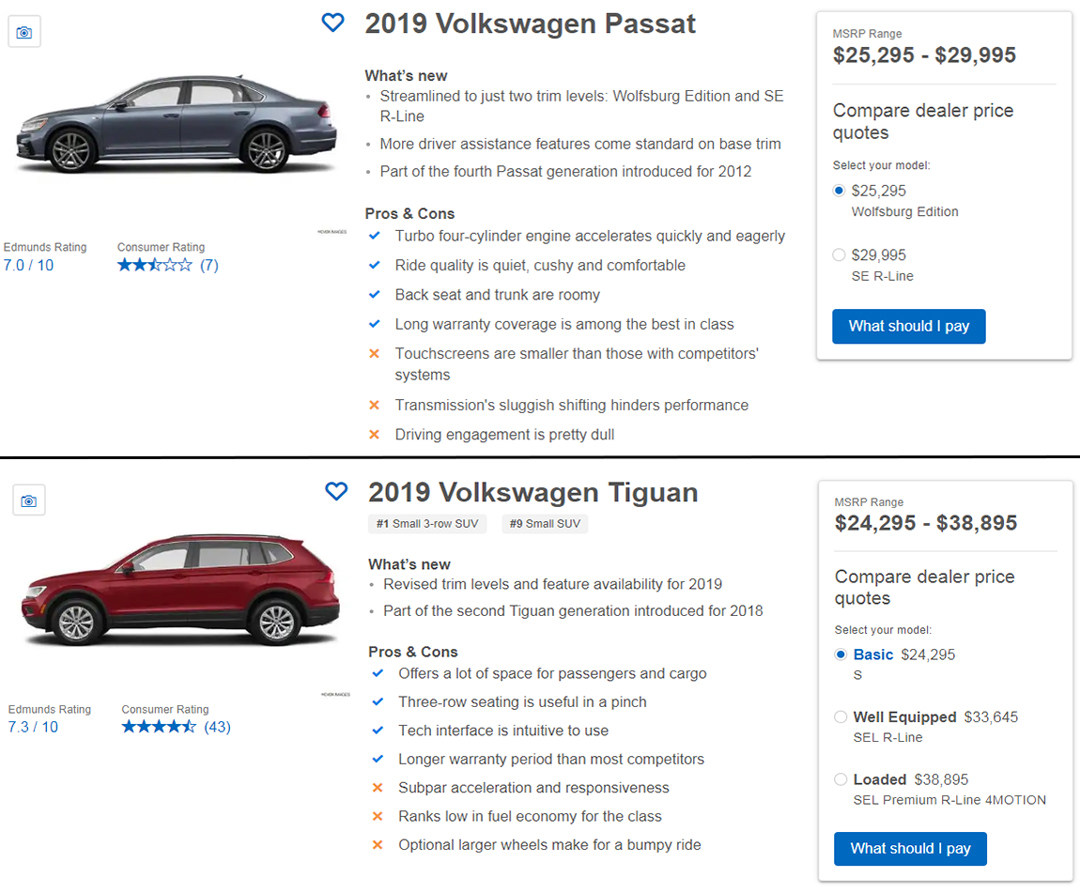This screenshot has width=1080, height=894.
Task: Select Passat Wolfsburg Edition $25,295 option
Action: coord(839,191)
